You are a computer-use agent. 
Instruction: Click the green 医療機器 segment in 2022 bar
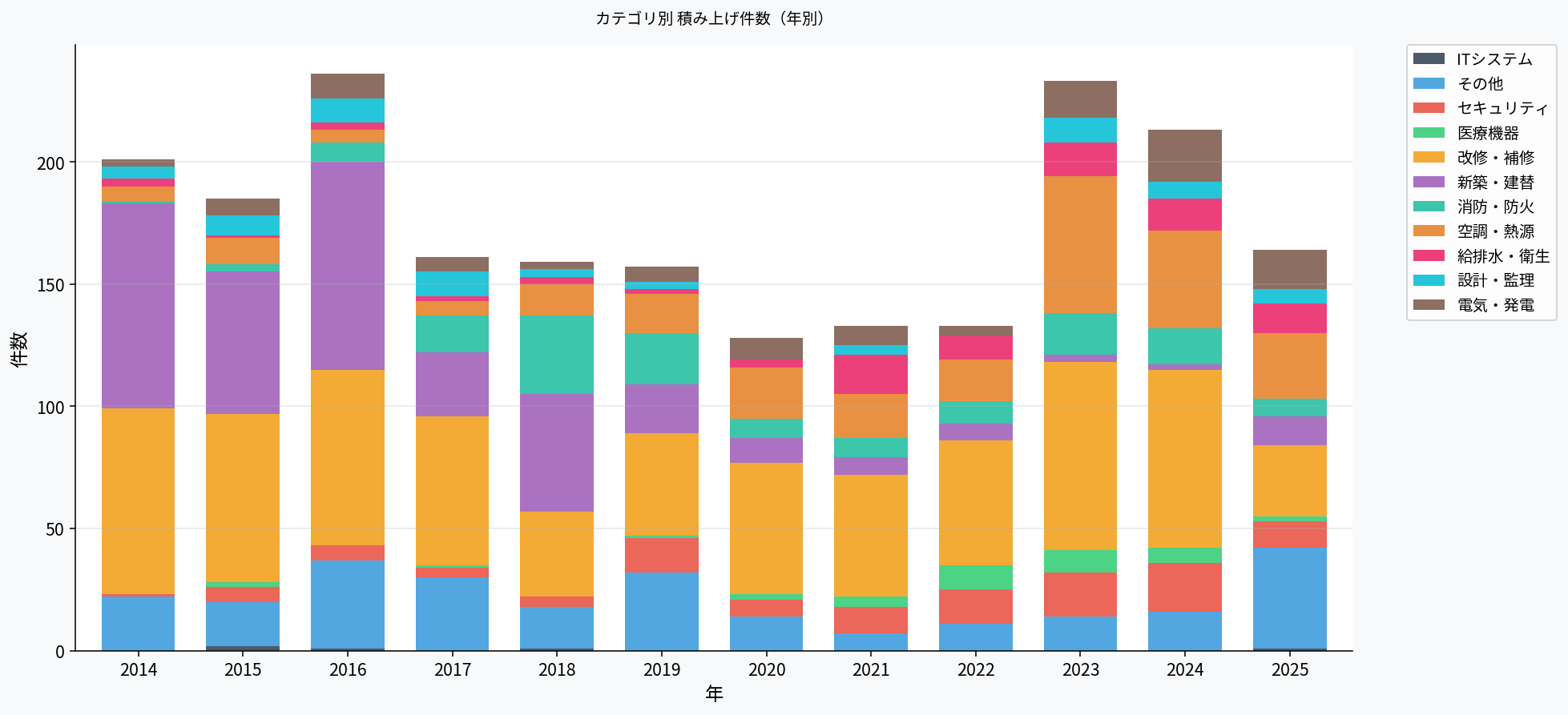[x=976, y=577]
